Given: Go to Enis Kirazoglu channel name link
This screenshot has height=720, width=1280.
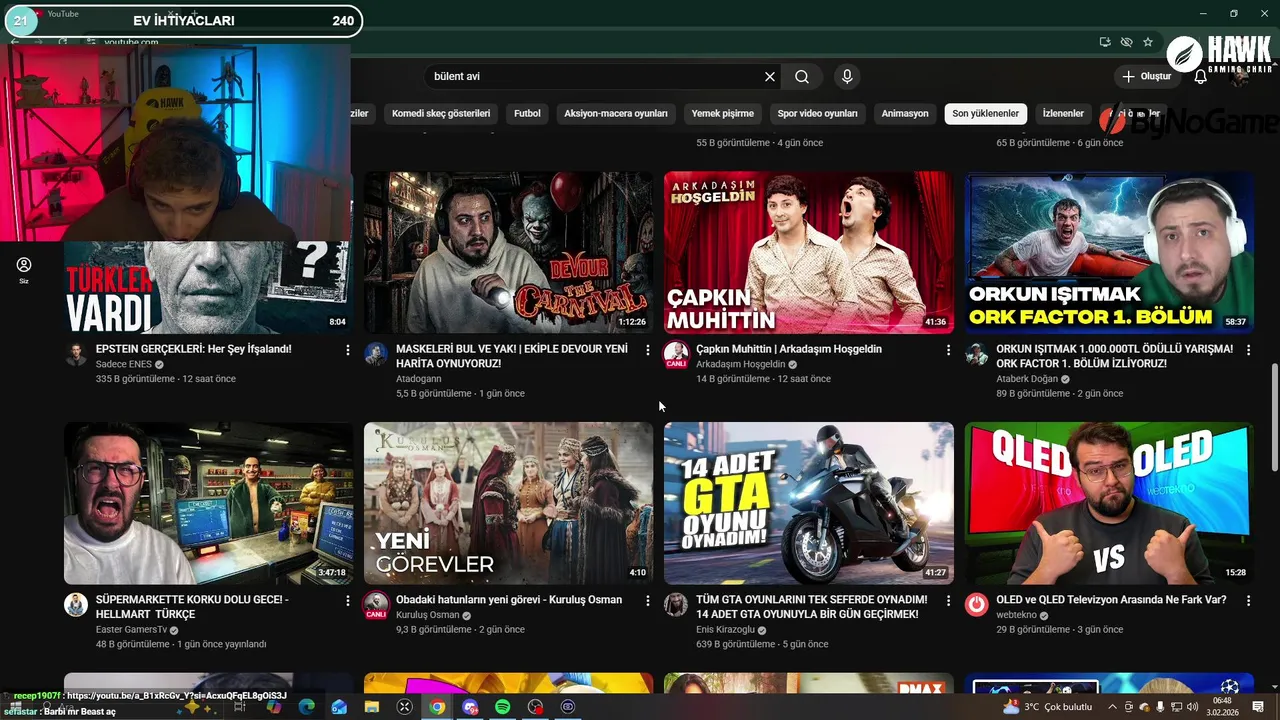Looking at the screenshot, I should point(725,630).
